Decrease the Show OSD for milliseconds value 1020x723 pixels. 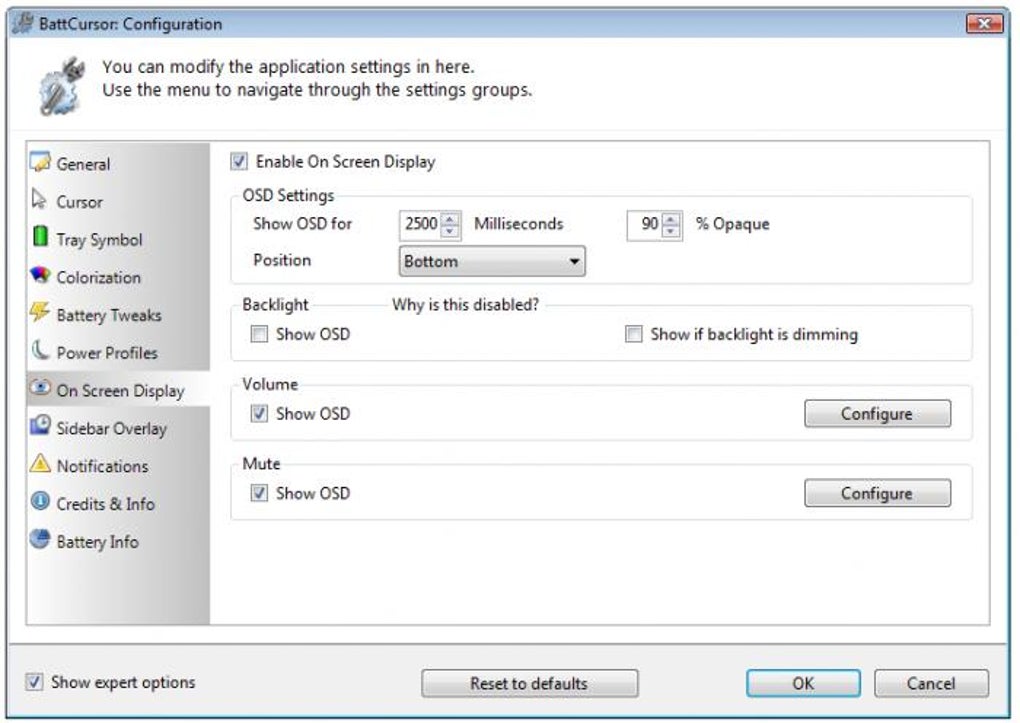click(x=450, y=231)
